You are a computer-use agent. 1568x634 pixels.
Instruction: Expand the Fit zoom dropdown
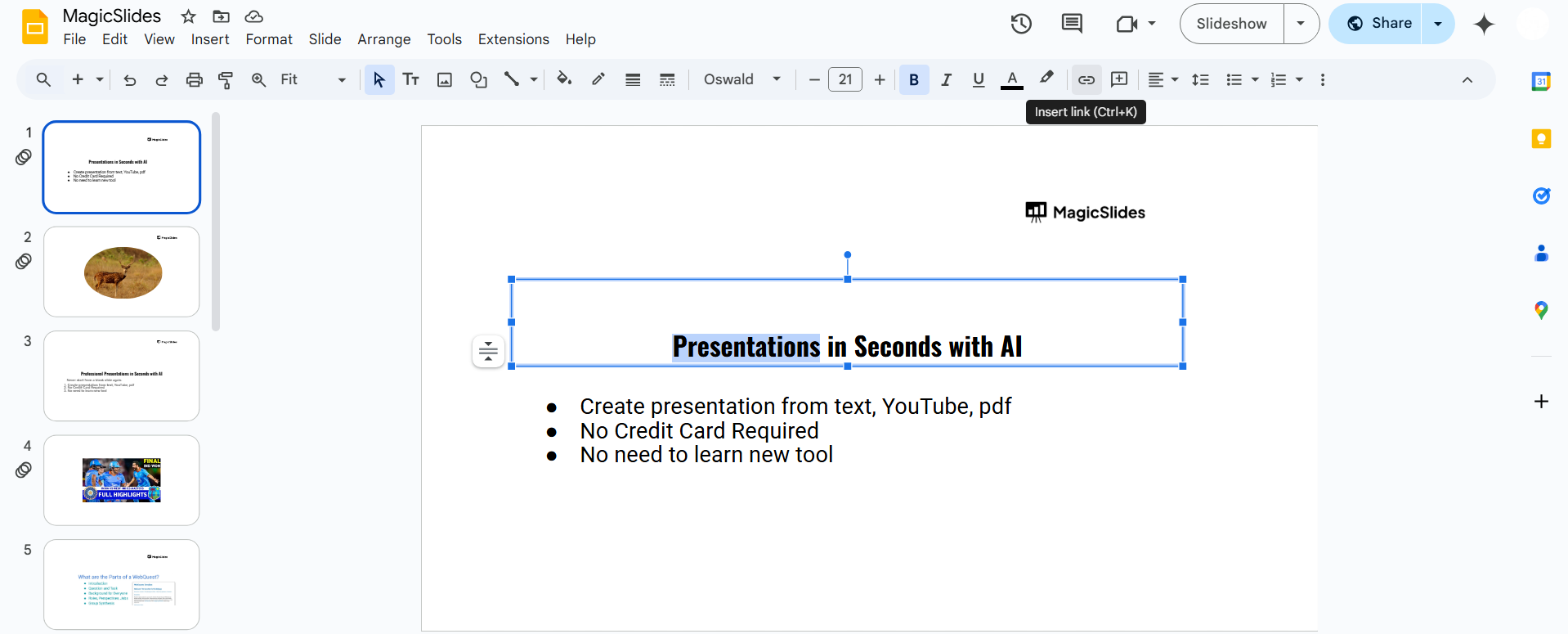313,79
